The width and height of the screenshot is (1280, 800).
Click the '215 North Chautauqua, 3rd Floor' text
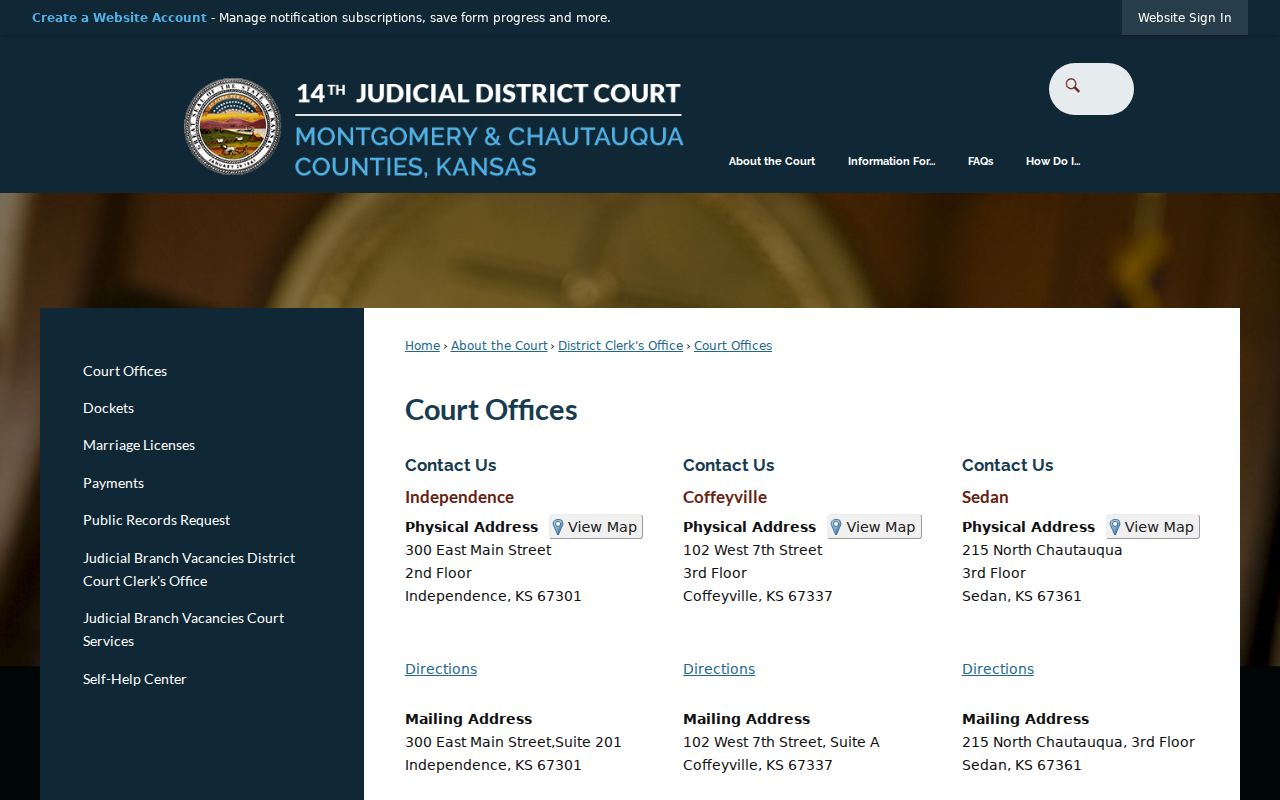[x=1078, y=742]
